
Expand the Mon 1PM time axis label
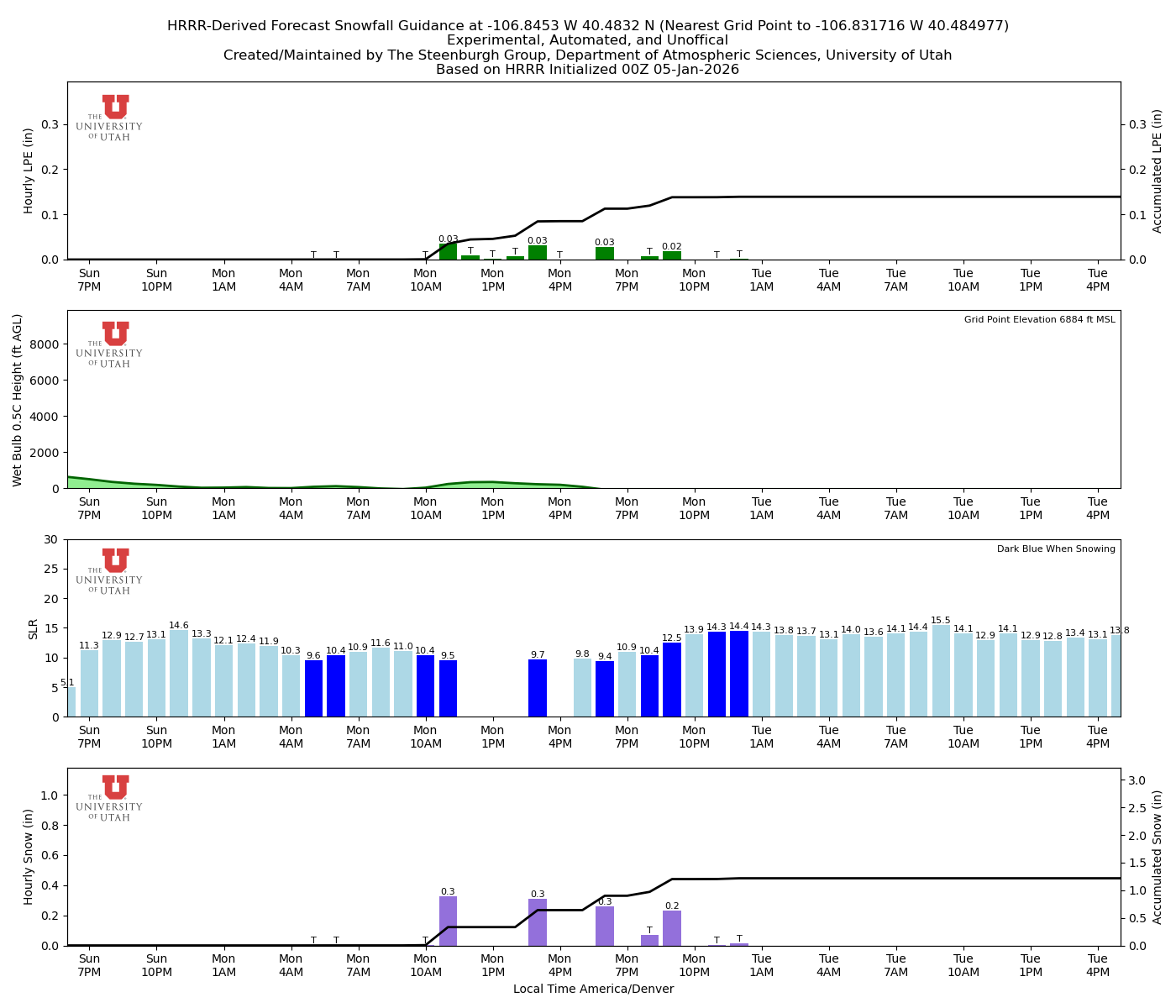point(493,964)
